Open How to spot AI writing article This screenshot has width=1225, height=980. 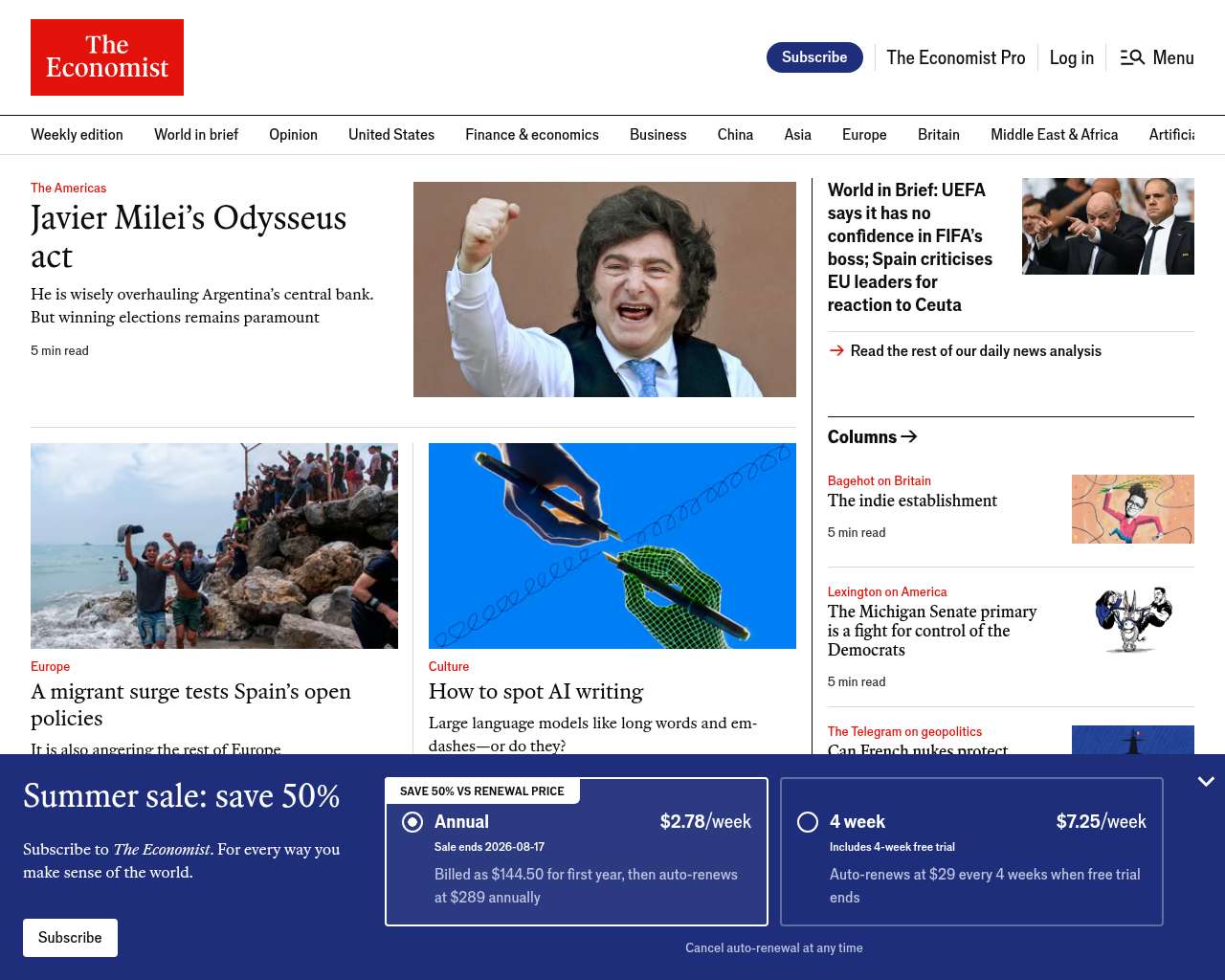(x=536, y=691)
